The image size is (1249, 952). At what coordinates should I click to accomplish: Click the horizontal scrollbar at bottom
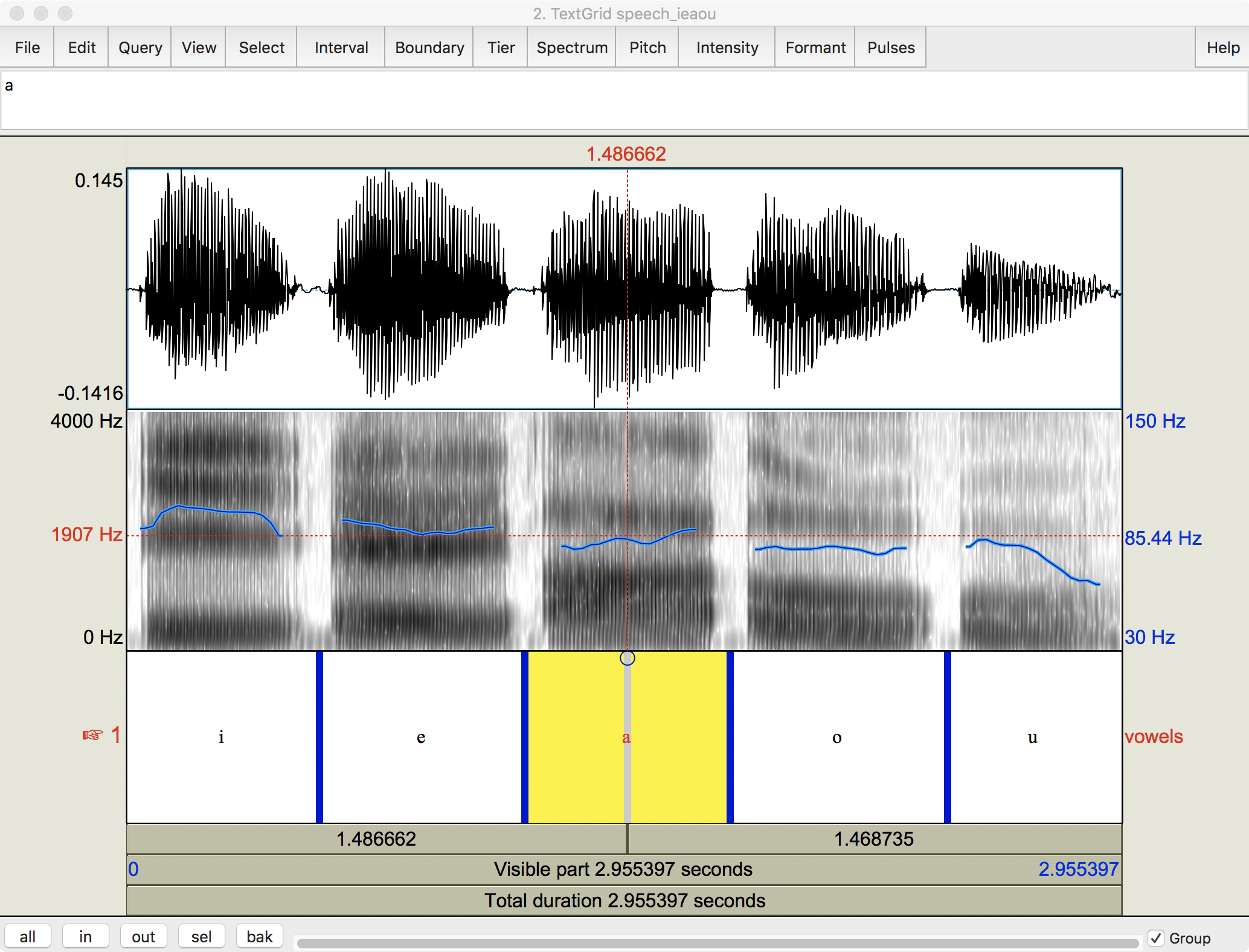coord(718,943)
